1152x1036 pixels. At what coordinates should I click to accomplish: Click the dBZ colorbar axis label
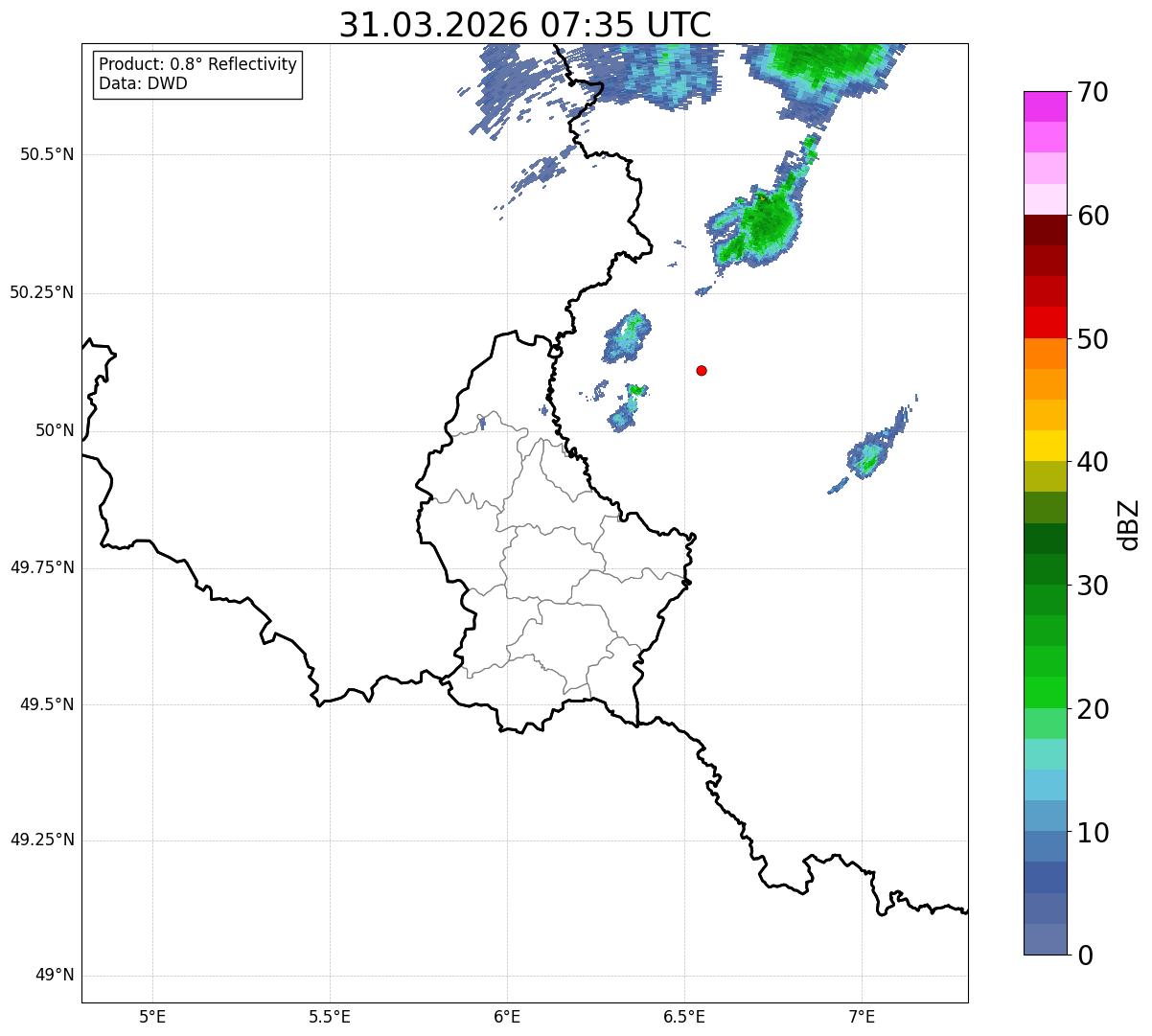coord(1129,524)
